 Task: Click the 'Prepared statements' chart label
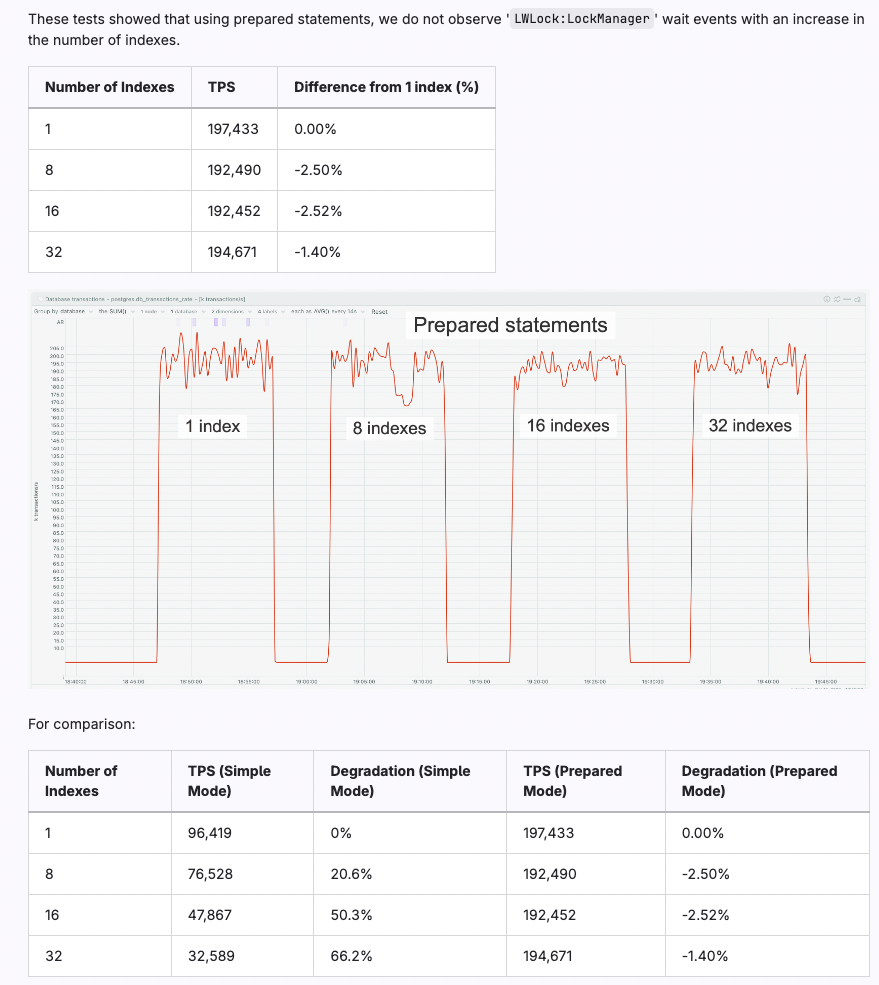tap(510, 325)
